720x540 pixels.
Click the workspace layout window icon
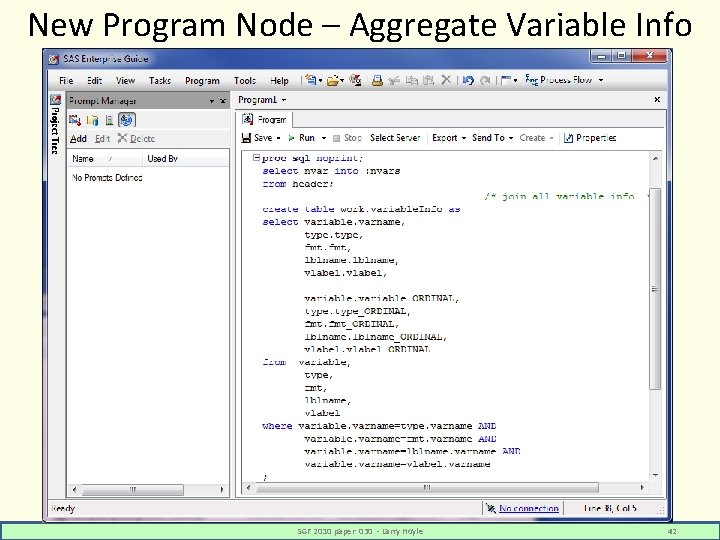[x=506, y=80]
